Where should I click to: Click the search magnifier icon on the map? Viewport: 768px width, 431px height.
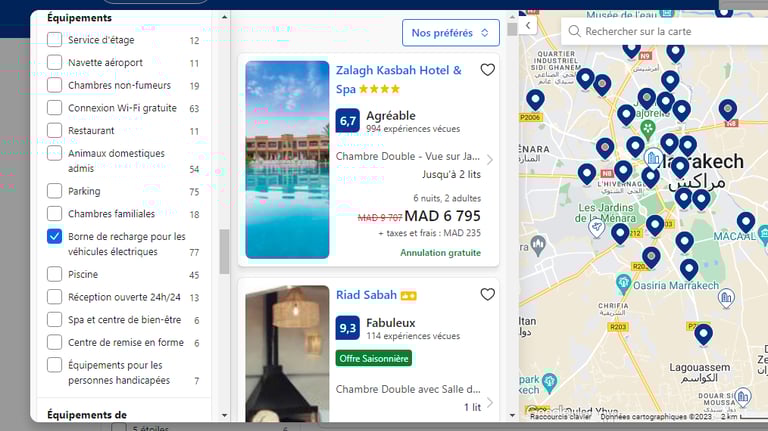click(574, 31)
